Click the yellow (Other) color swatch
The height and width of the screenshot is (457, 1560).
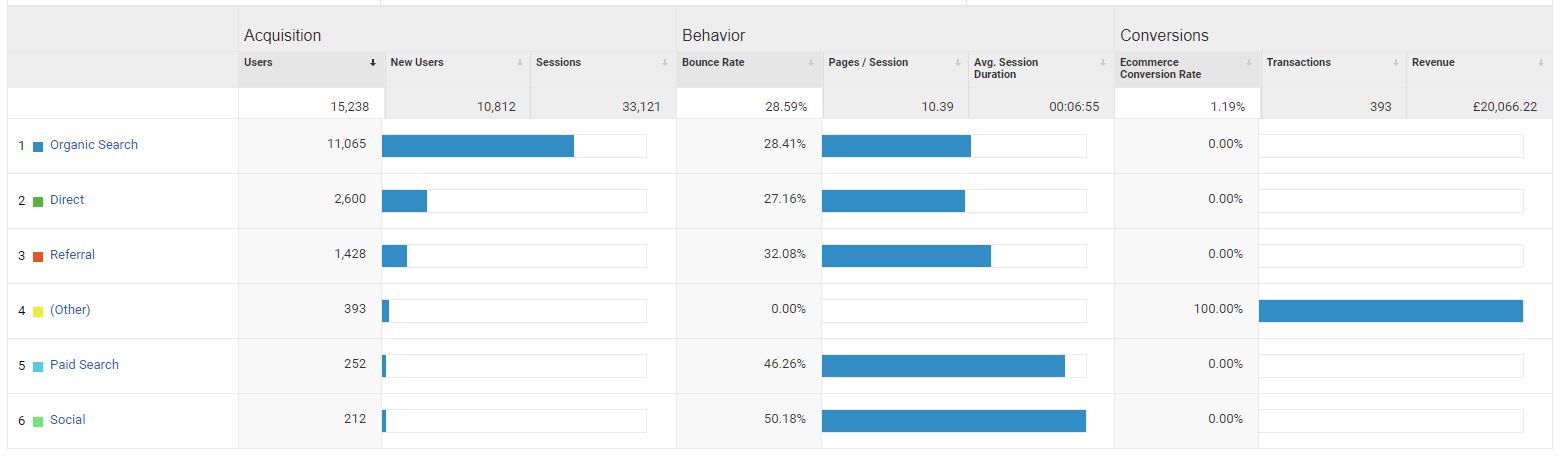[x=38, y=311]
